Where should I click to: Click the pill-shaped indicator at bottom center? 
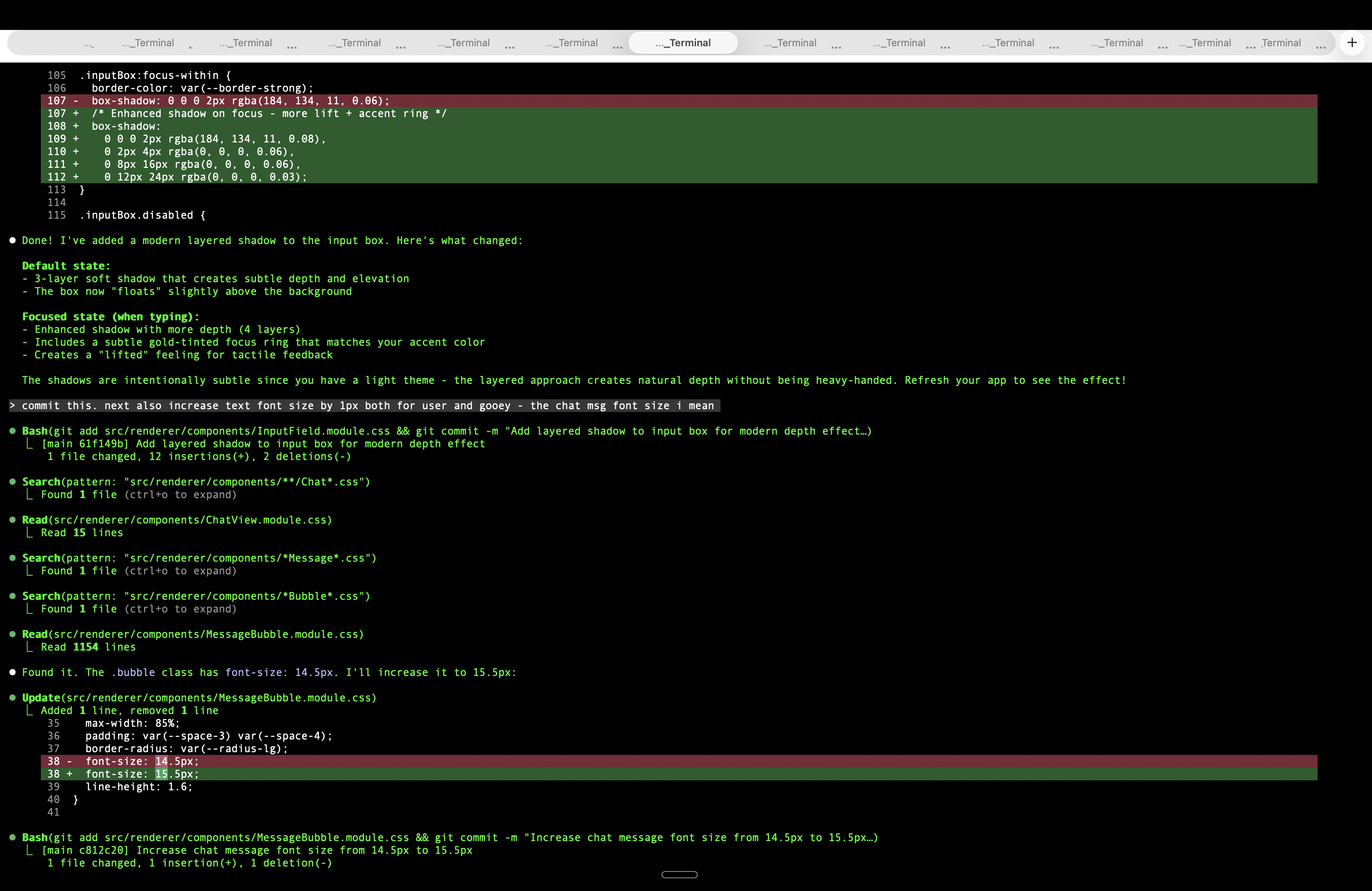pos(680,875)
